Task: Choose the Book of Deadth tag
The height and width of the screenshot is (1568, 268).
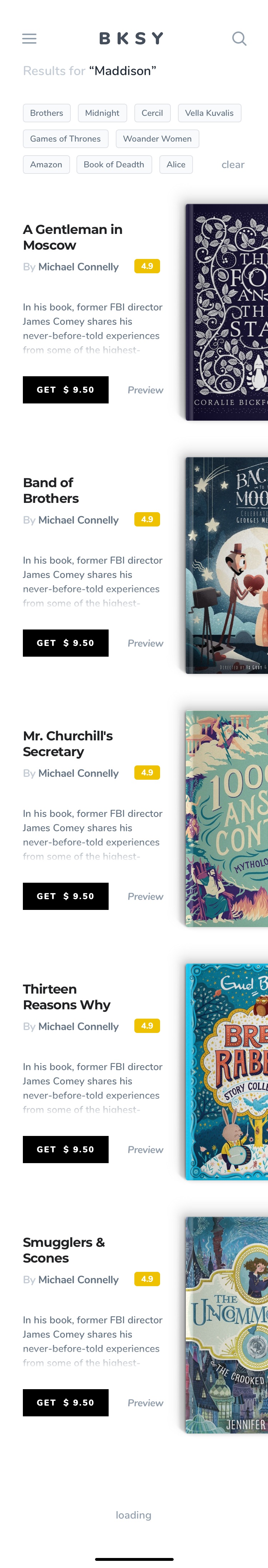Action: (114, 165)
